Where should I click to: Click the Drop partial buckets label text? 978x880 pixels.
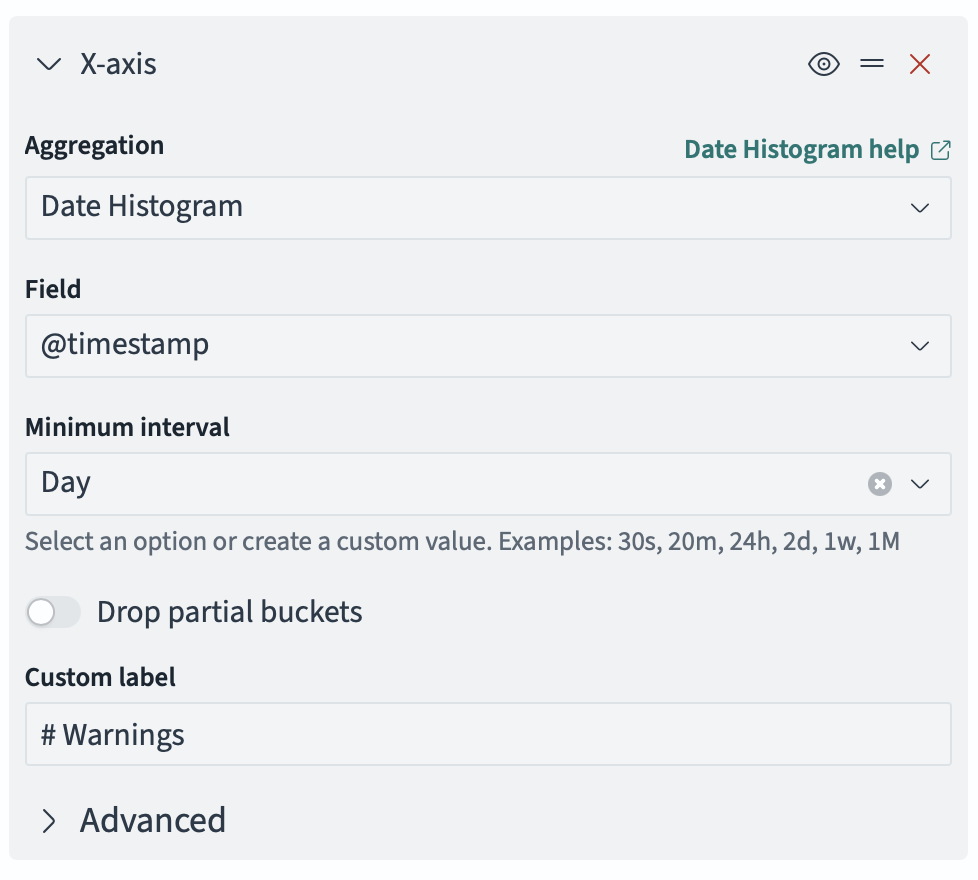[x=229, y=612]
